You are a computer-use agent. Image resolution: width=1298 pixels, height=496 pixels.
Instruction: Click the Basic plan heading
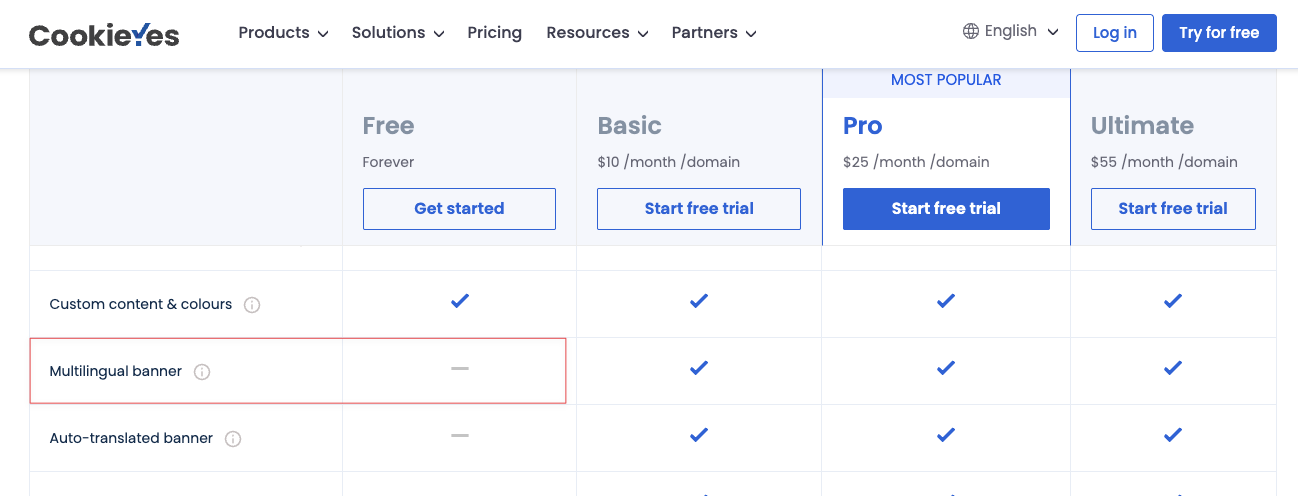629,126
